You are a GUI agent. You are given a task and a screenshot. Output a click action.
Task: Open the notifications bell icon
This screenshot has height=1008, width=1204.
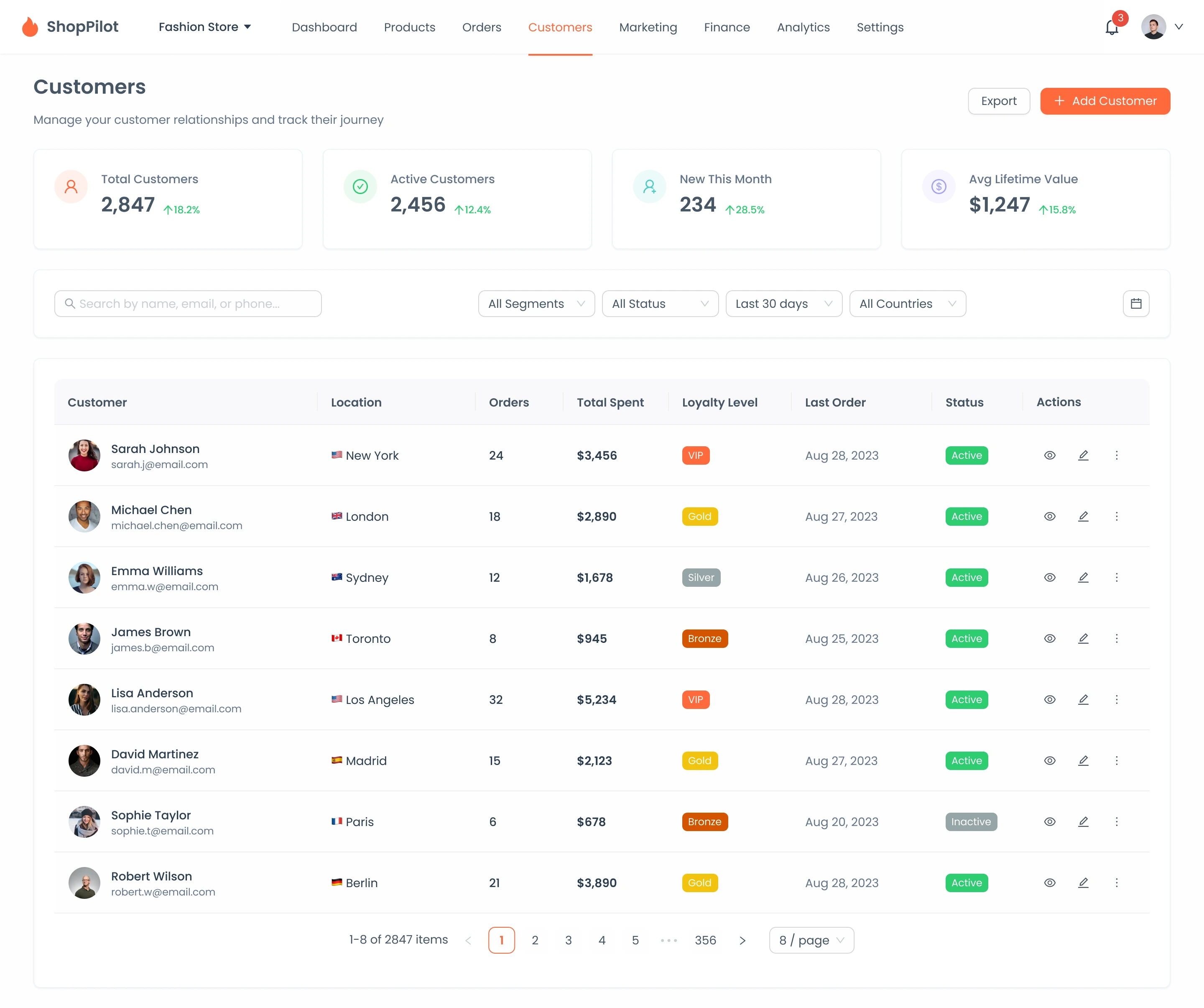pyautogui.click(x=1111, y=28)
